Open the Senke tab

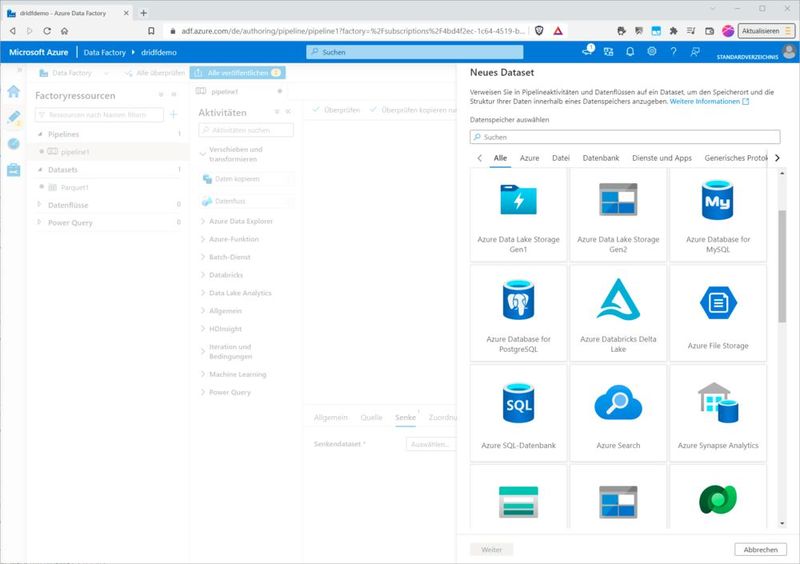coord(405,418)
